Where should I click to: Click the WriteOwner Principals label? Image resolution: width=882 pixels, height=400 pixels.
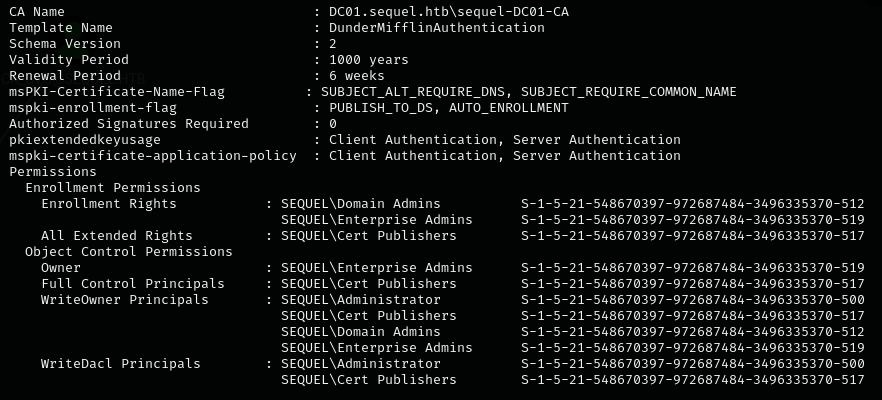pos(125,300)
